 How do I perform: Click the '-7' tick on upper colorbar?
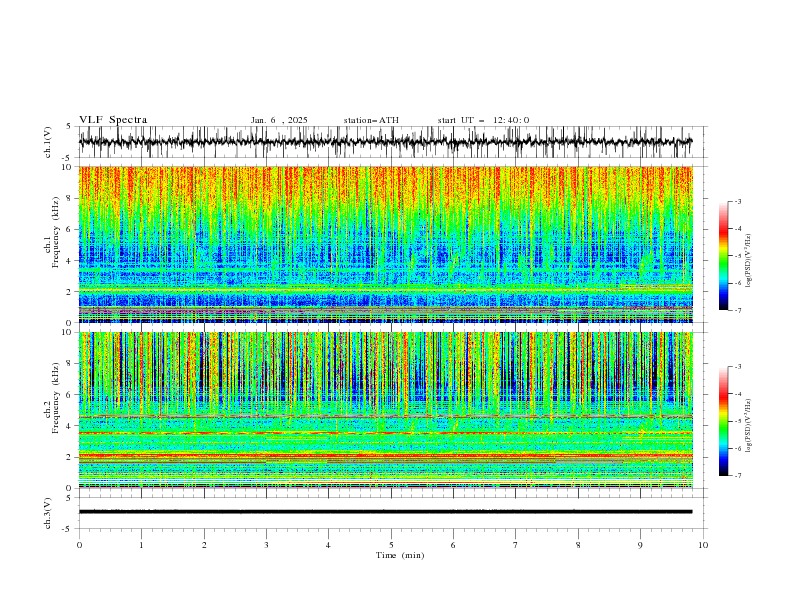click(x=738, y=310)
